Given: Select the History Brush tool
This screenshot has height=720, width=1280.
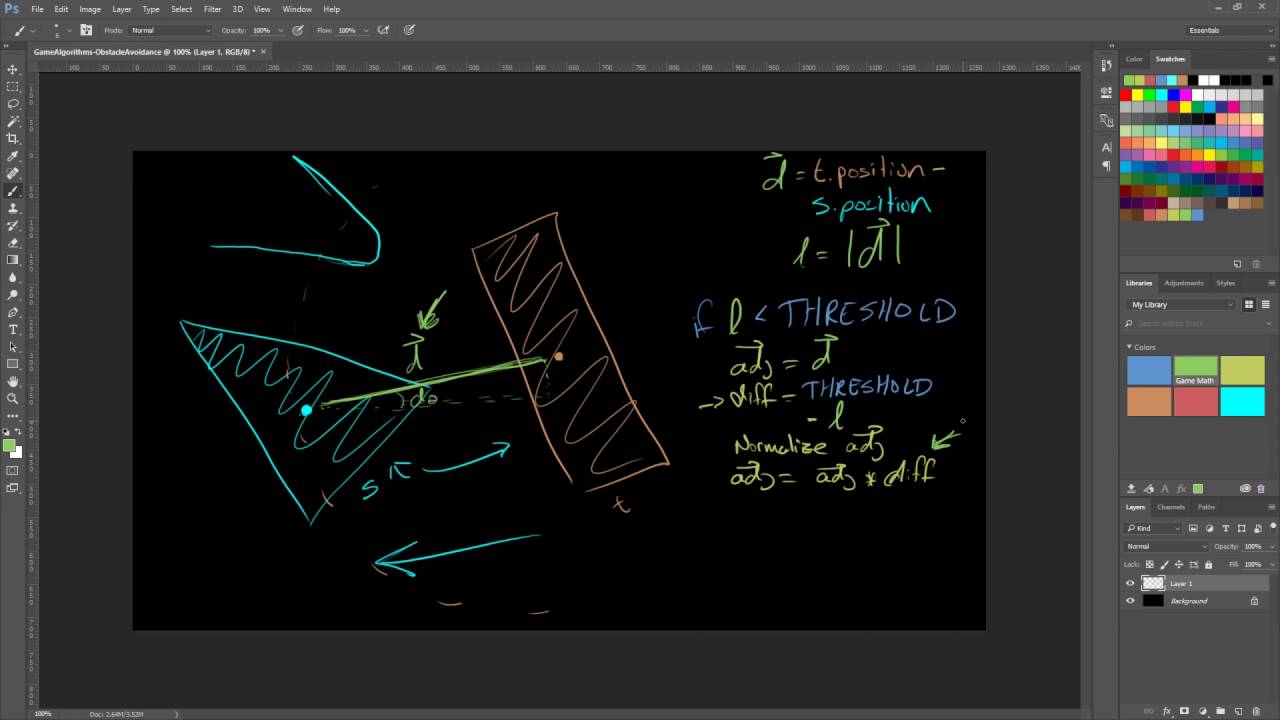Looking at the screenshot, I should click(x=13, y=225).
